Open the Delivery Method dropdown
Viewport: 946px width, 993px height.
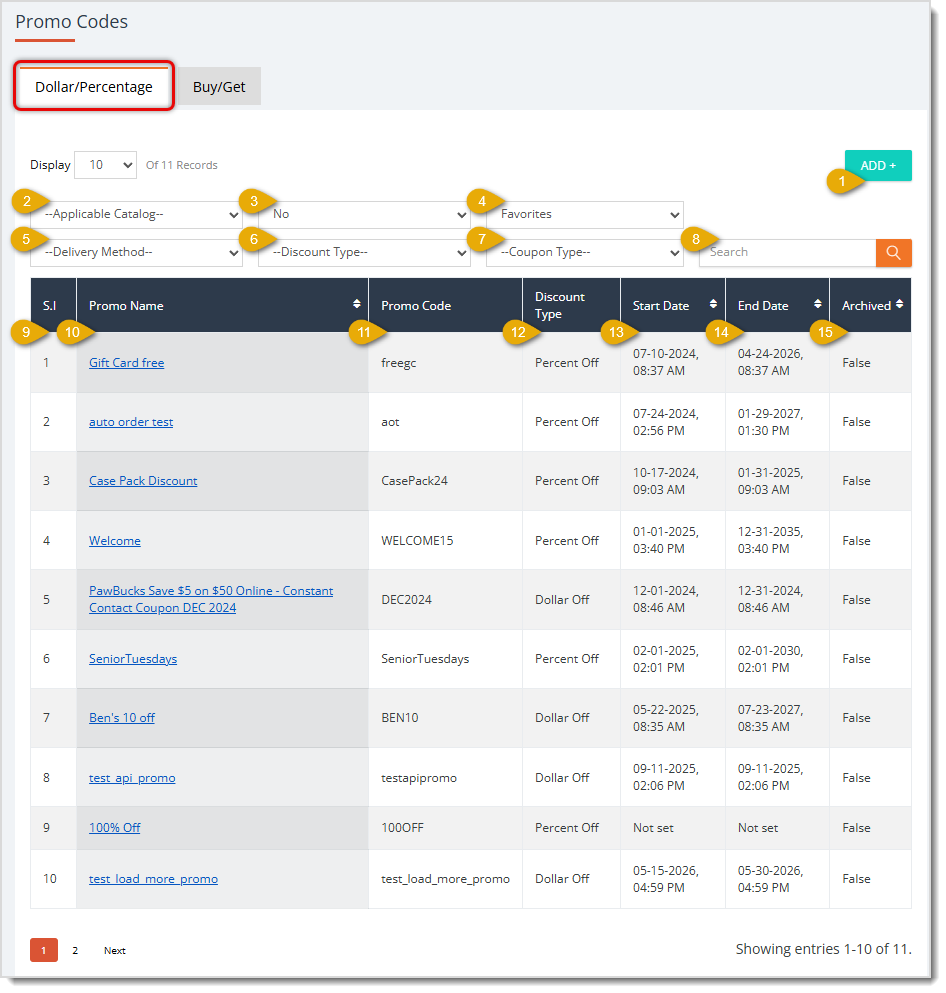point(136,253)
